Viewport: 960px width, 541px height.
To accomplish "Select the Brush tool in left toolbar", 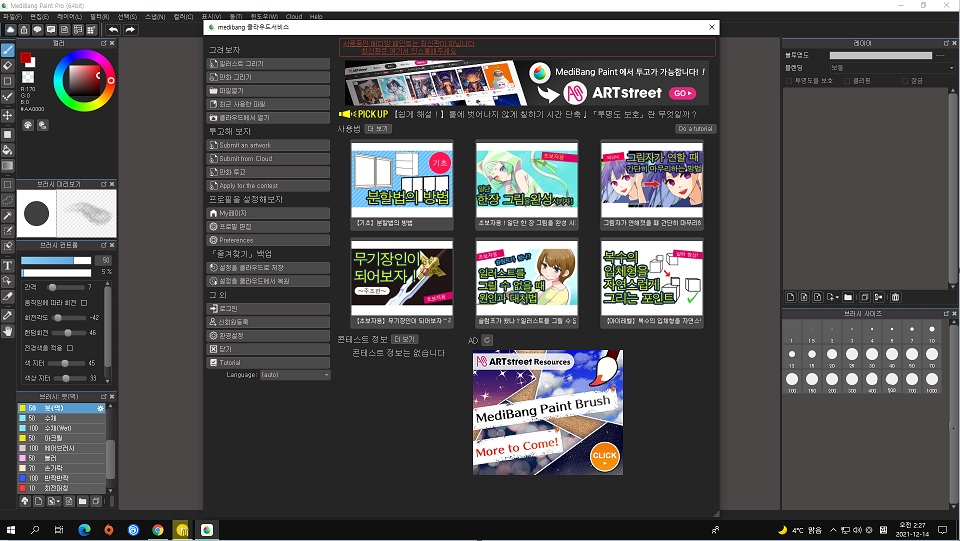I will click(7, 50).
